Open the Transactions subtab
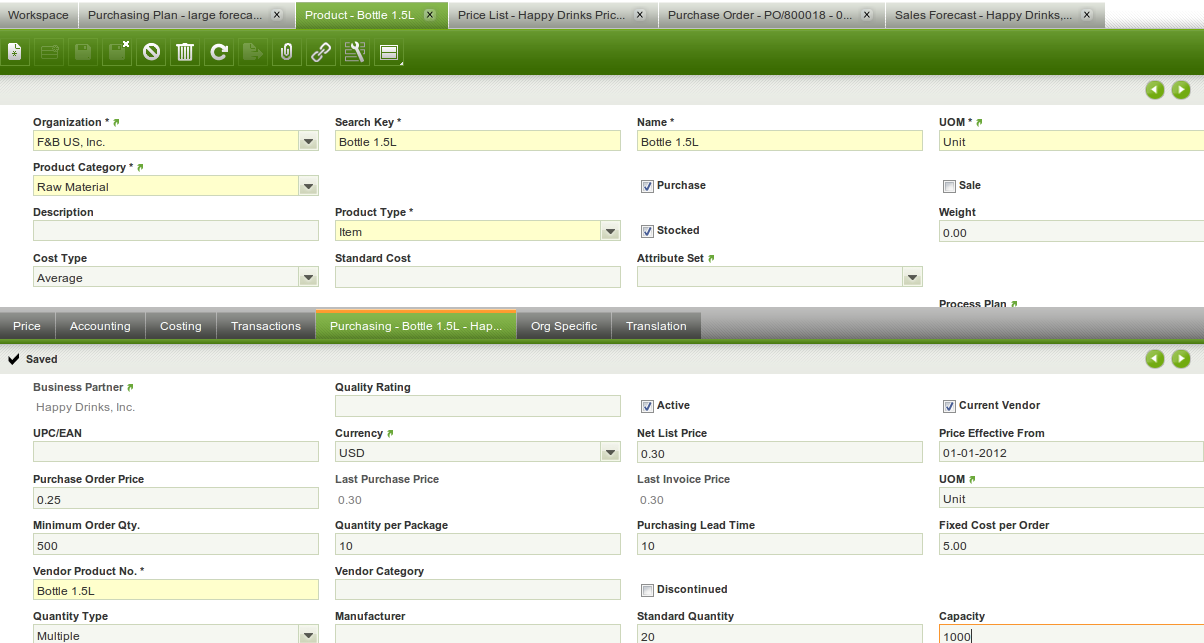This screenshot has width=1204, height=643. tap(265, 326)
